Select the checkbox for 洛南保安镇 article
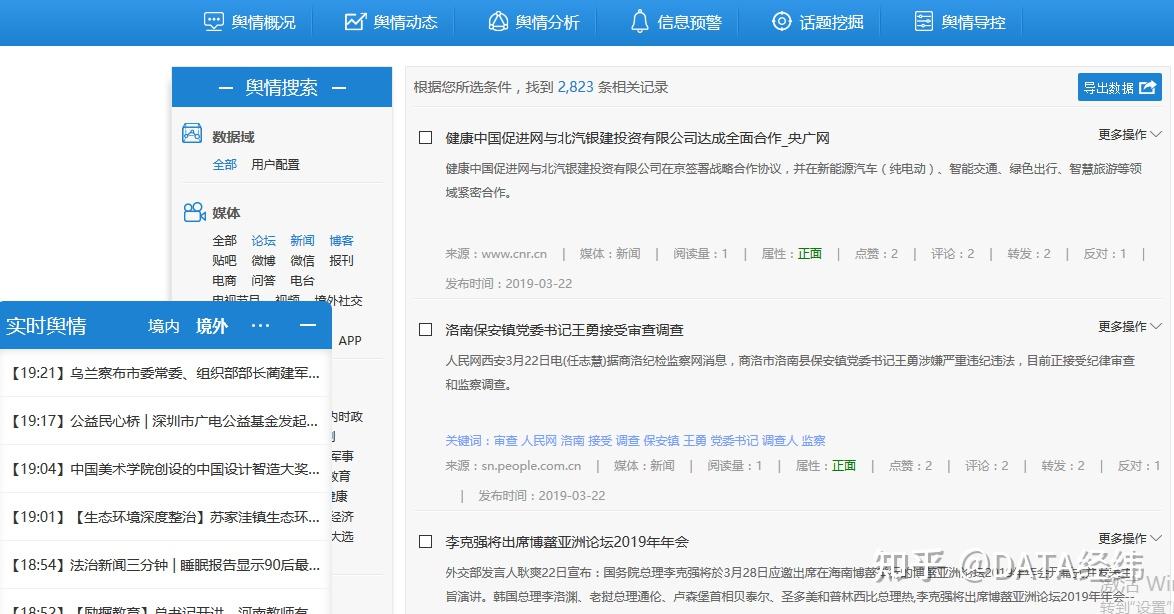 [425, 329]
